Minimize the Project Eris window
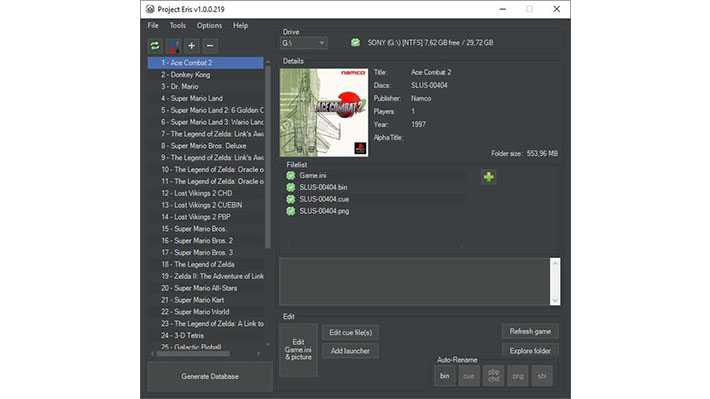This screenshot has width=710, height=399. (503, 9)
